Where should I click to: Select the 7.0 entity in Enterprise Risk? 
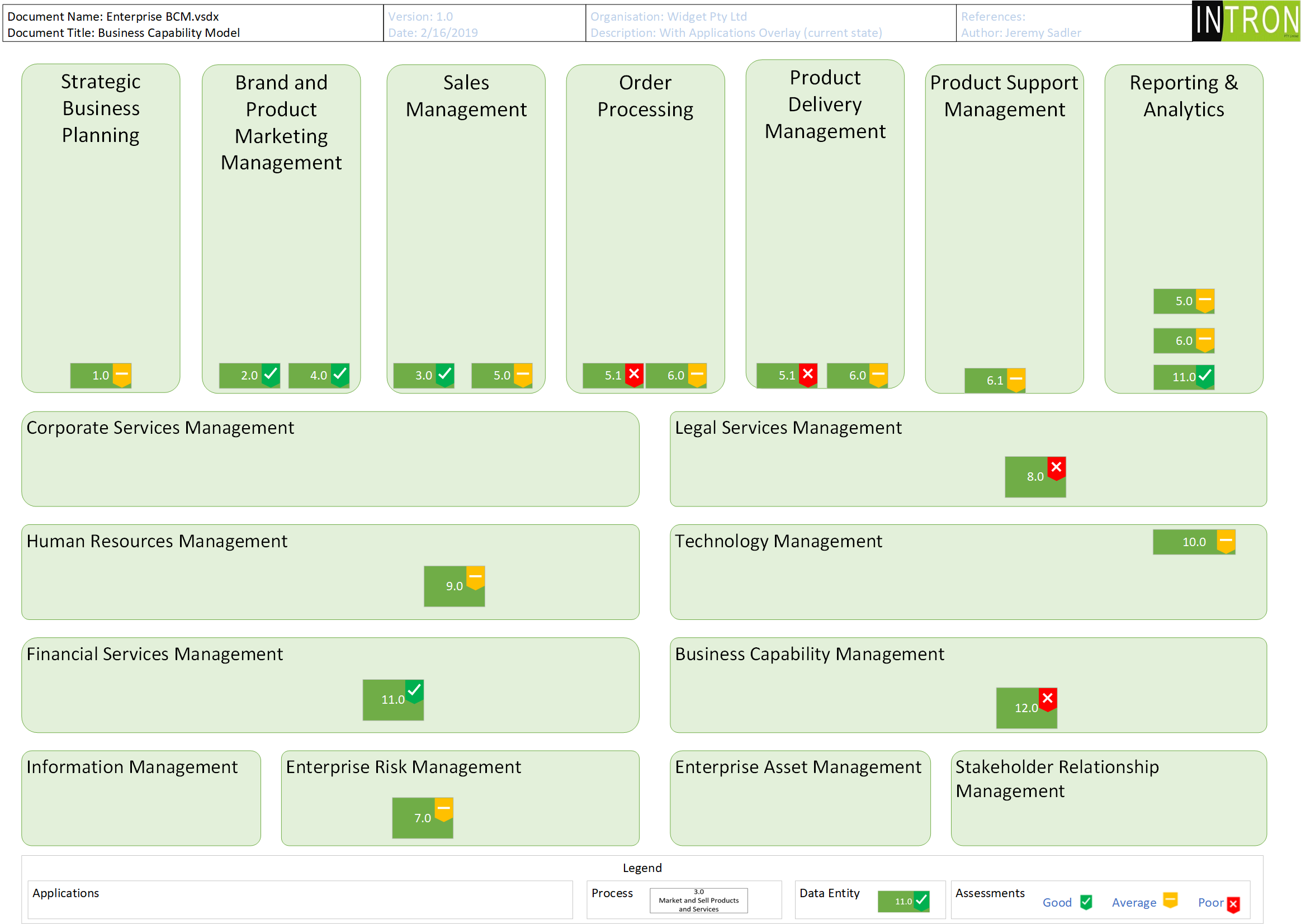click(x=422, y=818)
